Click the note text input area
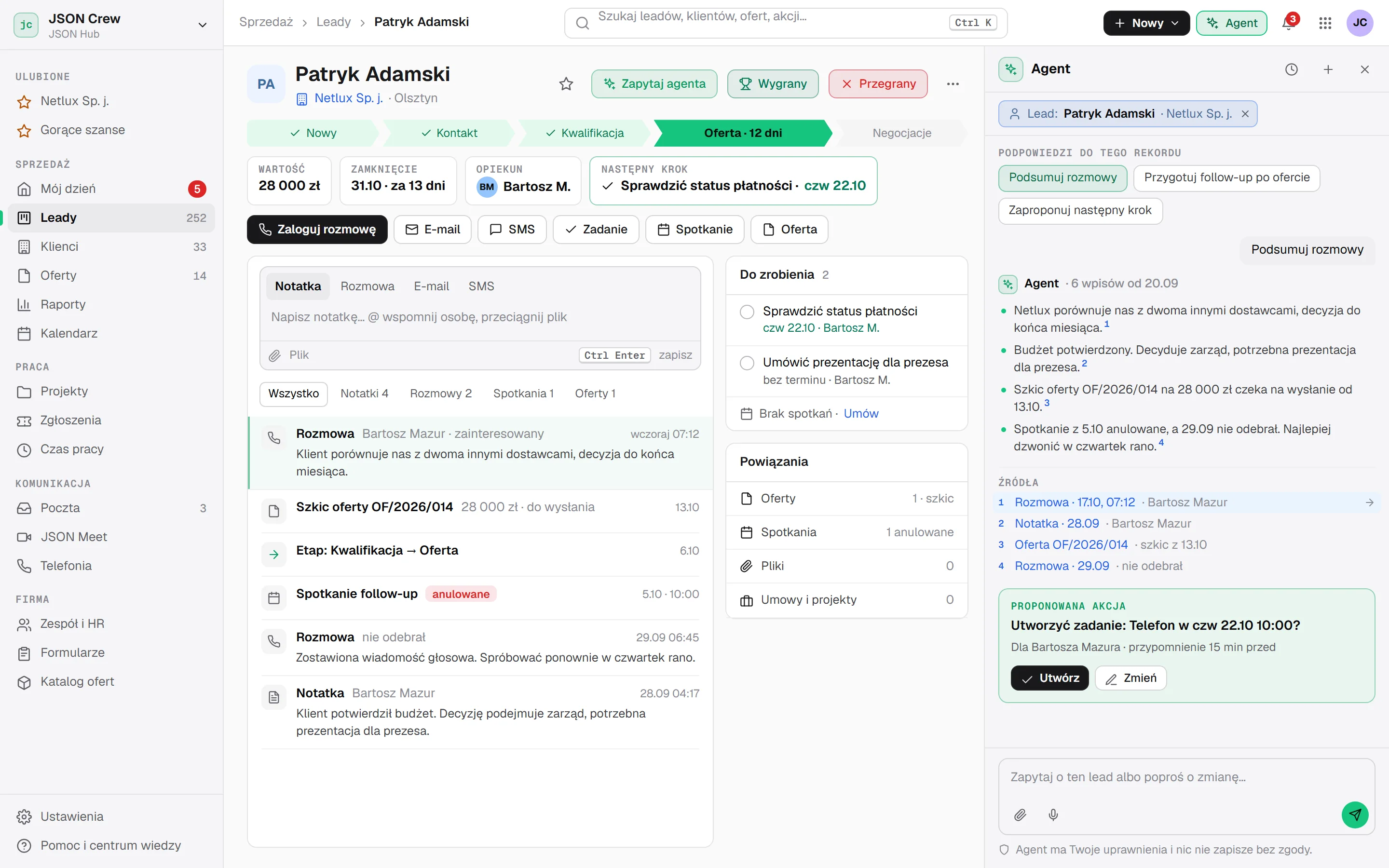Viewport: 1389px width, 868px height. click(480, 317)
